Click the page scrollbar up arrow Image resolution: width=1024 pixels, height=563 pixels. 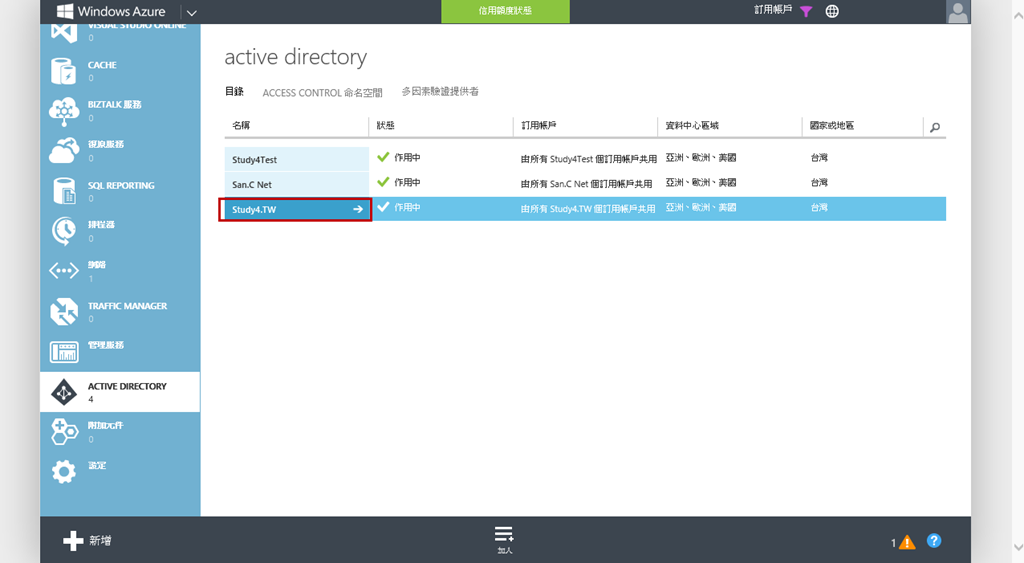[x=1018, y=16]
